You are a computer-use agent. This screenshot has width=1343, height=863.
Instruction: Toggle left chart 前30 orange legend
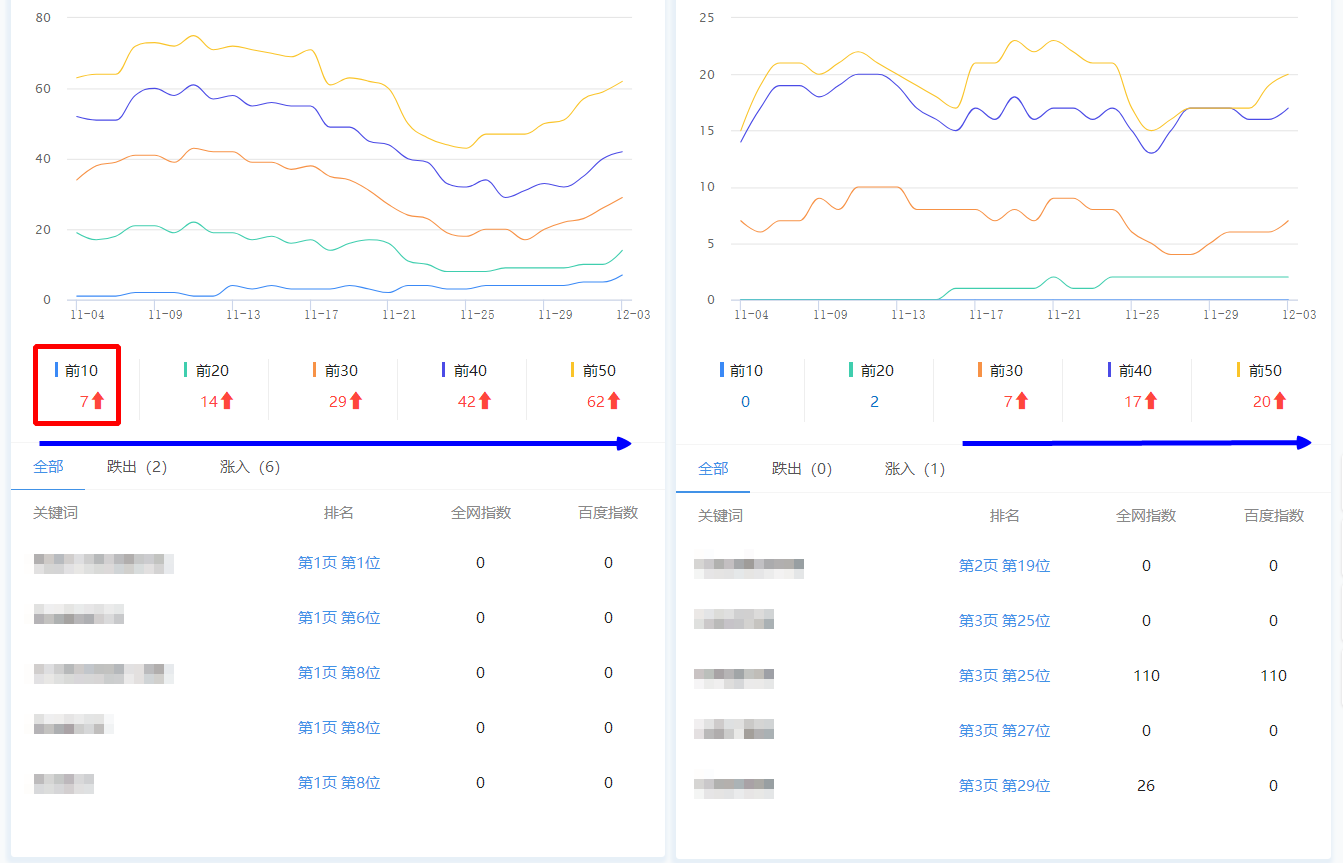click(x=335, y=370)
